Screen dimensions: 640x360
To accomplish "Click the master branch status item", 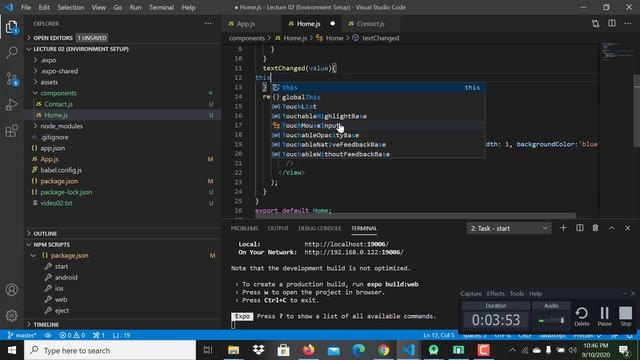I will pos(22,335).
